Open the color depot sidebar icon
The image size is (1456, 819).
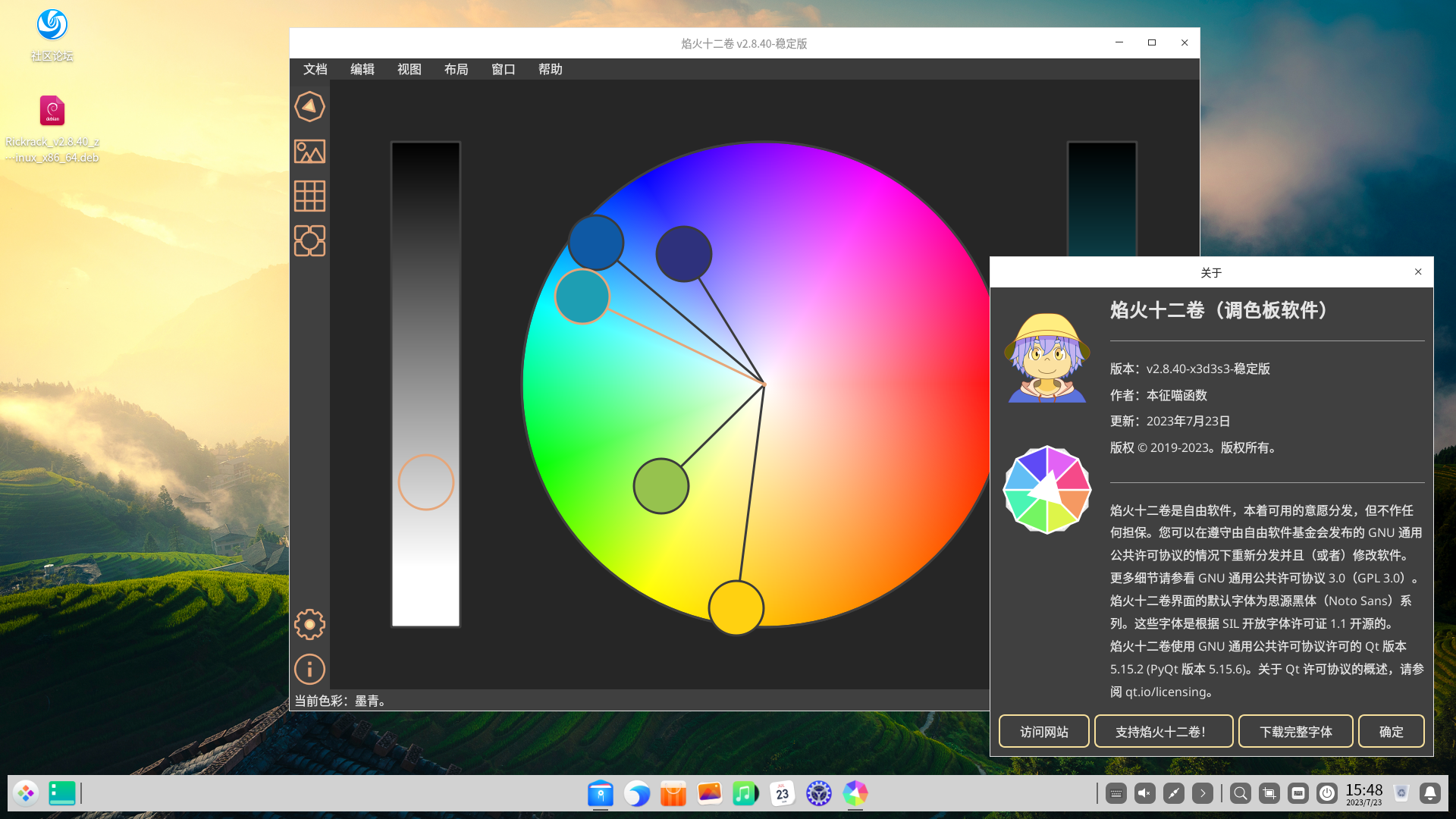(x=309, y=241)
